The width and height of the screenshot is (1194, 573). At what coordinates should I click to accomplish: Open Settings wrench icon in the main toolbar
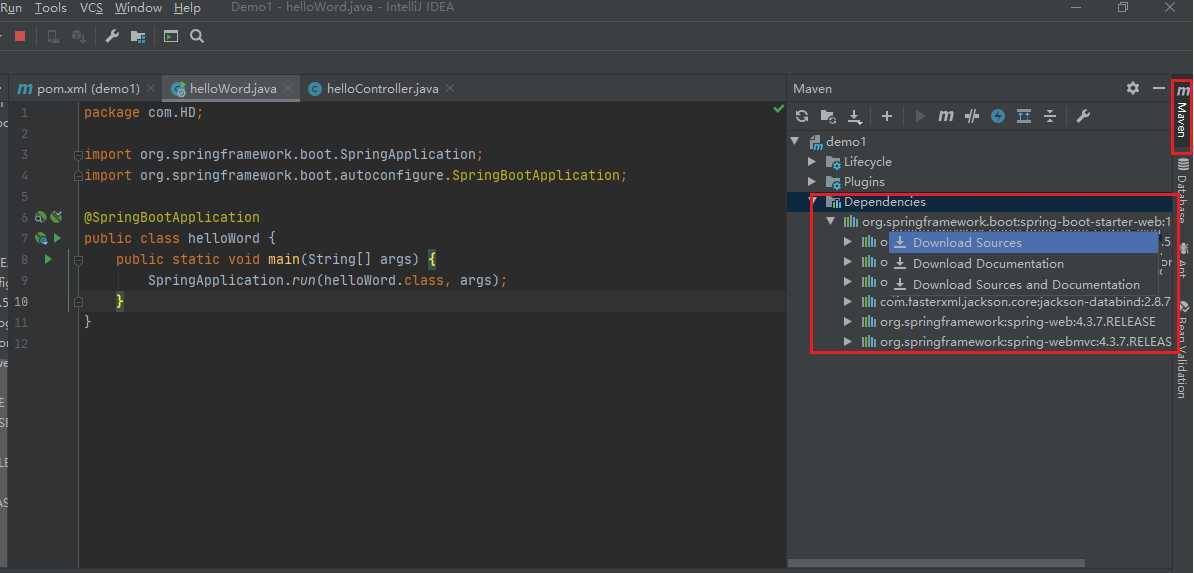[112, 36]
